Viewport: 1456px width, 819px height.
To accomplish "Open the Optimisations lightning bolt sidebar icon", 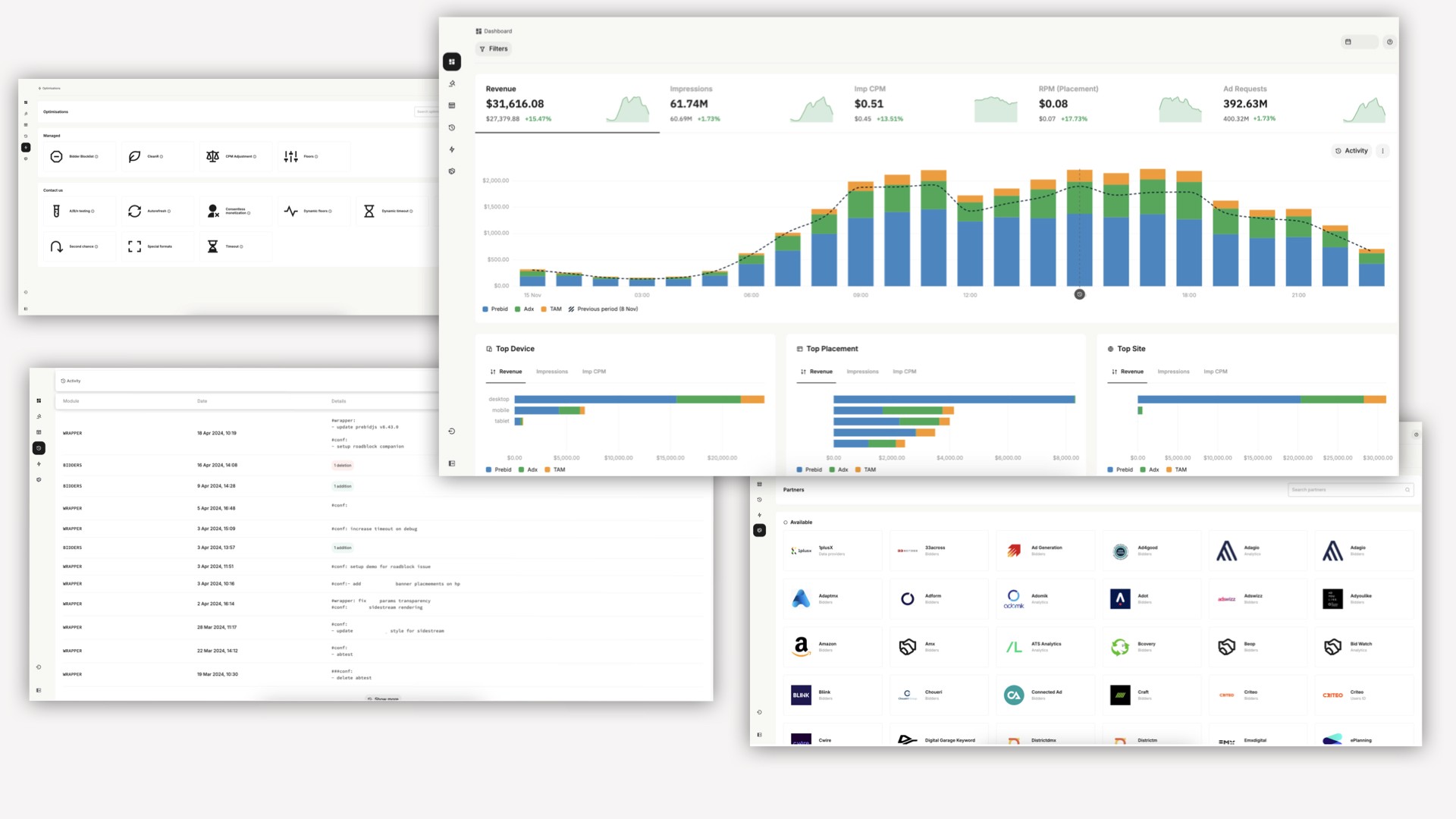I will (x=452, y=149).
